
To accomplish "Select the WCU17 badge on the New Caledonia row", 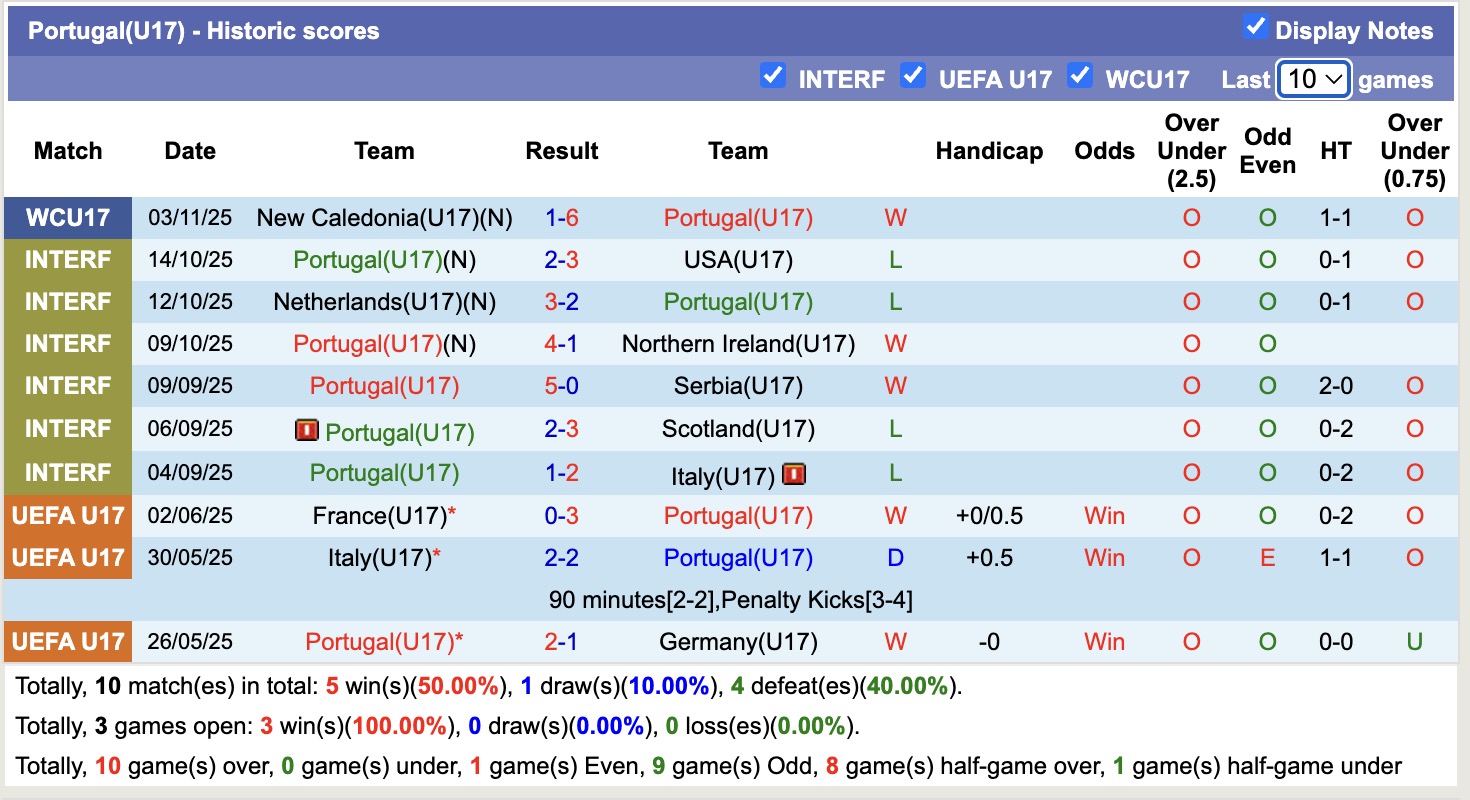I will point(66,218).
